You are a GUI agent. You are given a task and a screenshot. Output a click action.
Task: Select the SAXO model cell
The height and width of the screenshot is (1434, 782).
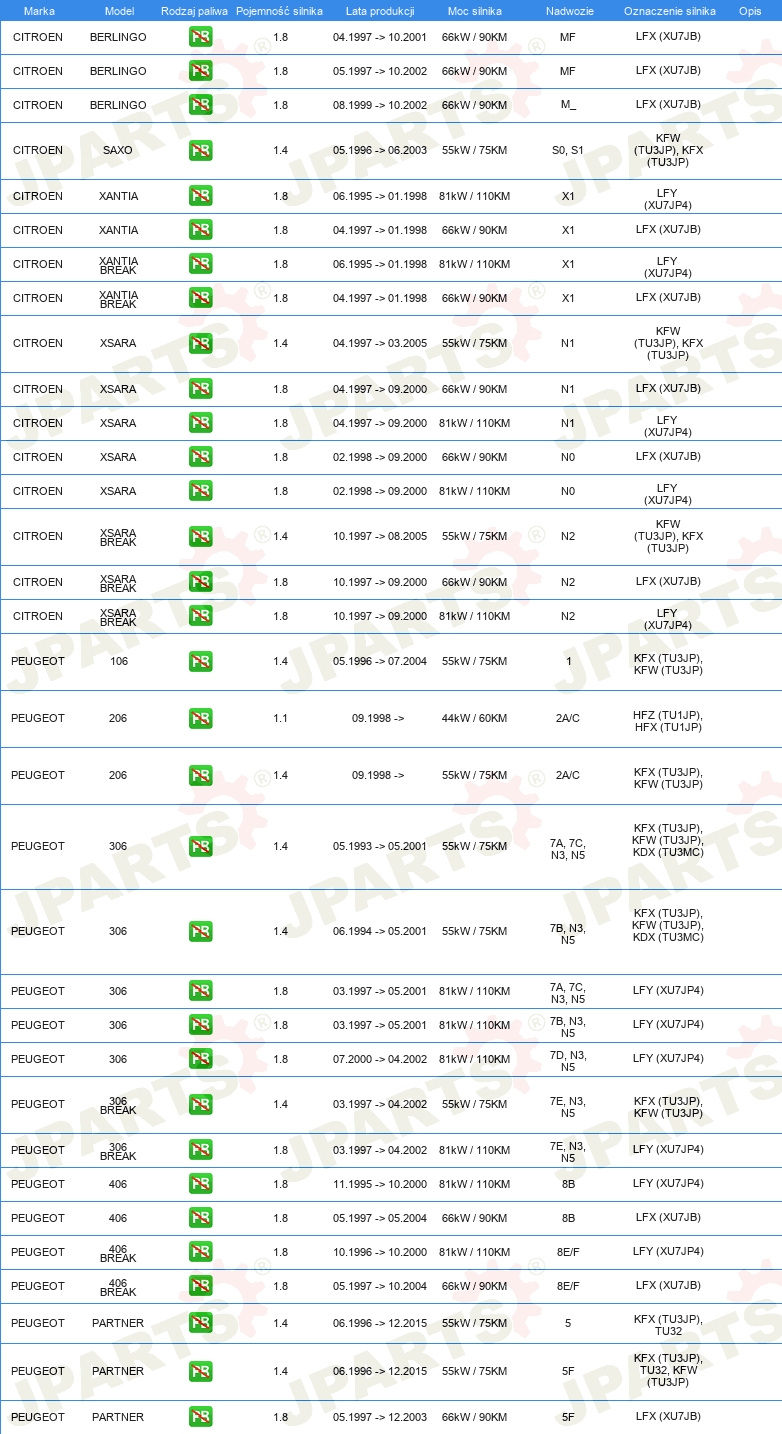tap(118, 150)
